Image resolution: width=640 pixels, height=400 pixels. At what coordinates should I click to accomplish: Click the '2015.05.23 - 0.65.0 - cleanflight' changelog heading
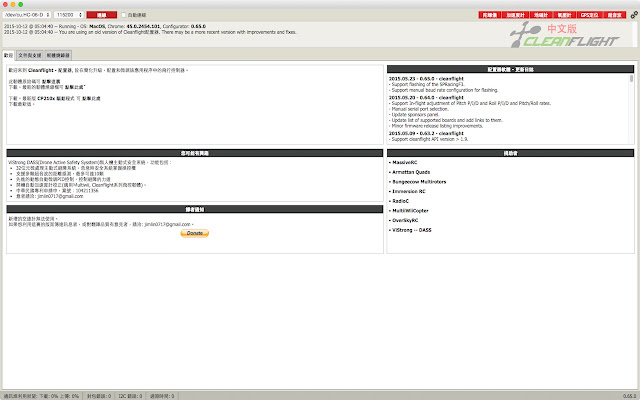[x=426, y=78]
